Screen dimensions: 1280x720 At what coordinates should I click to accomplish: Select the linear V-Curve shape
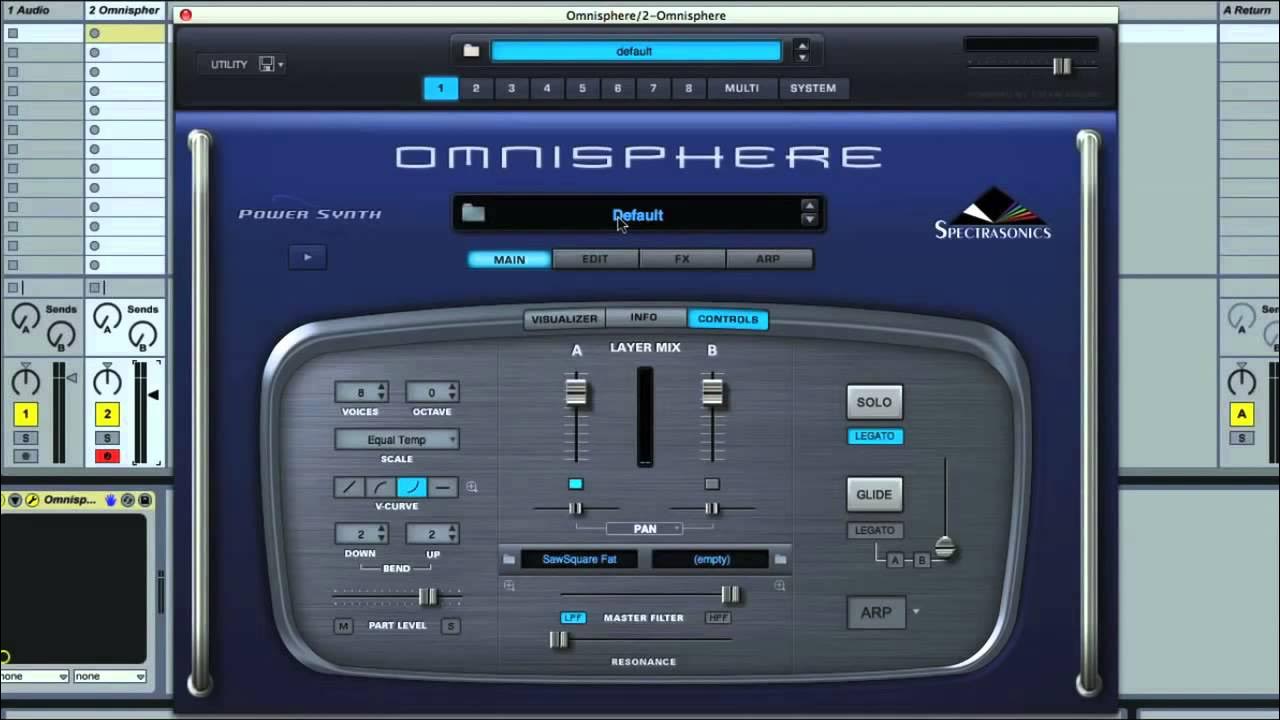coord(349,487)
